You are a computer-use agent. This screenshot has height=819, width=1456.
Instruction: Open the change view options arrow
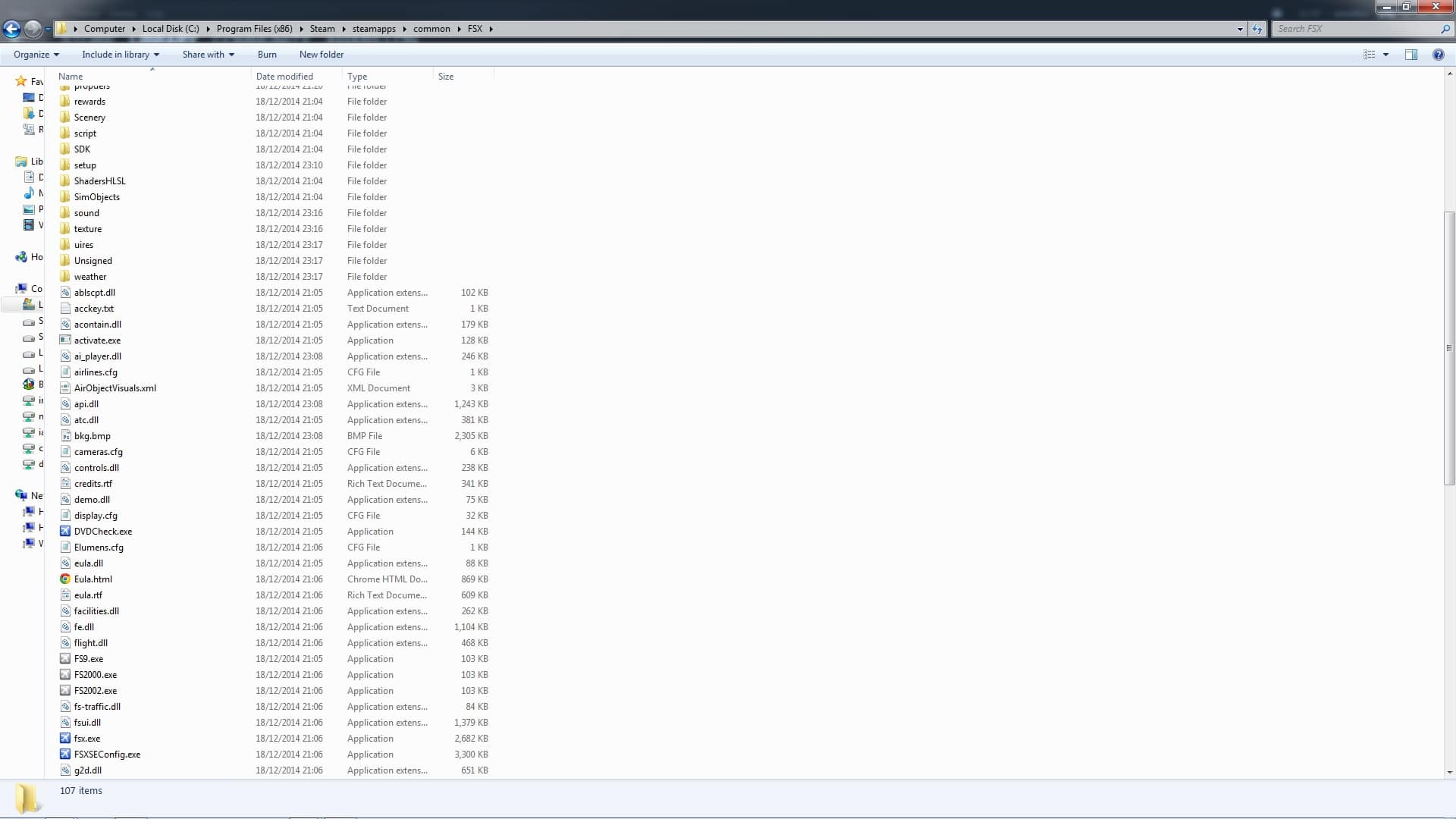pyautogui.click(x=1385, y=55)
